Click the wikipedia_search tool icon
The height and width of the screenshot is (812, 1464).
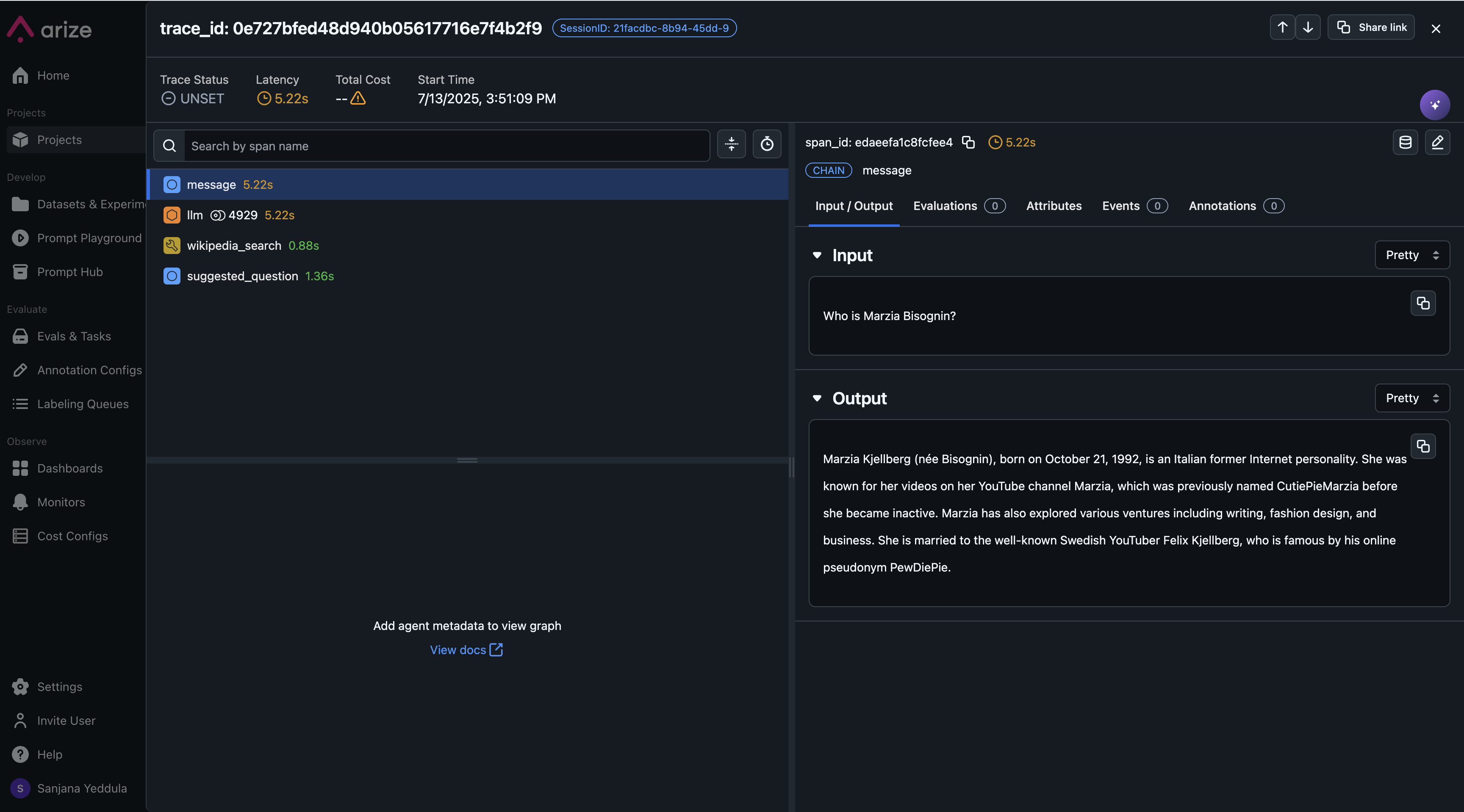(172, 245)
